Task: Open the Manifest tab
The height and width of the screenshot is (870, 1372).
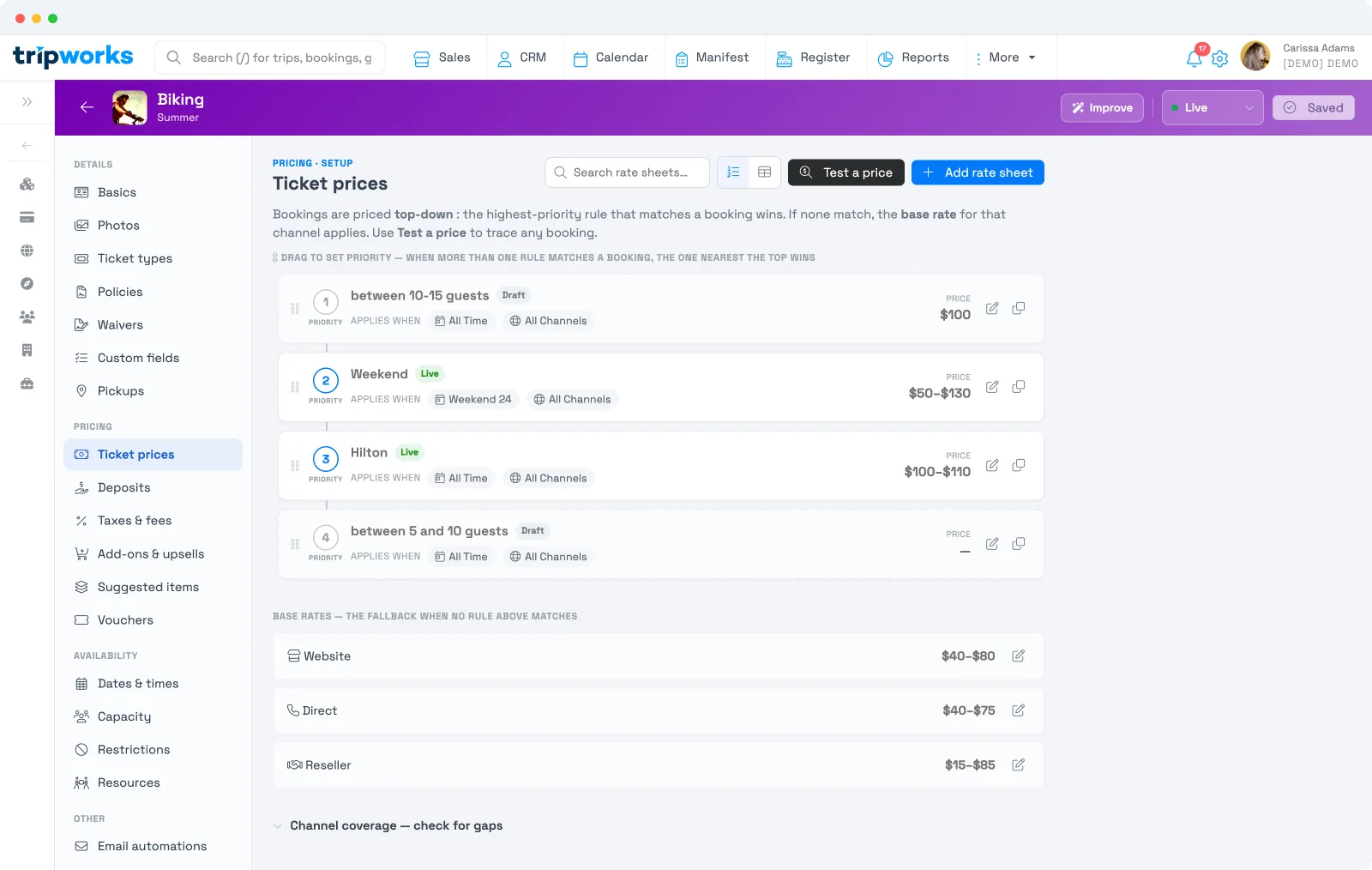Action: (x=712, y=57)
